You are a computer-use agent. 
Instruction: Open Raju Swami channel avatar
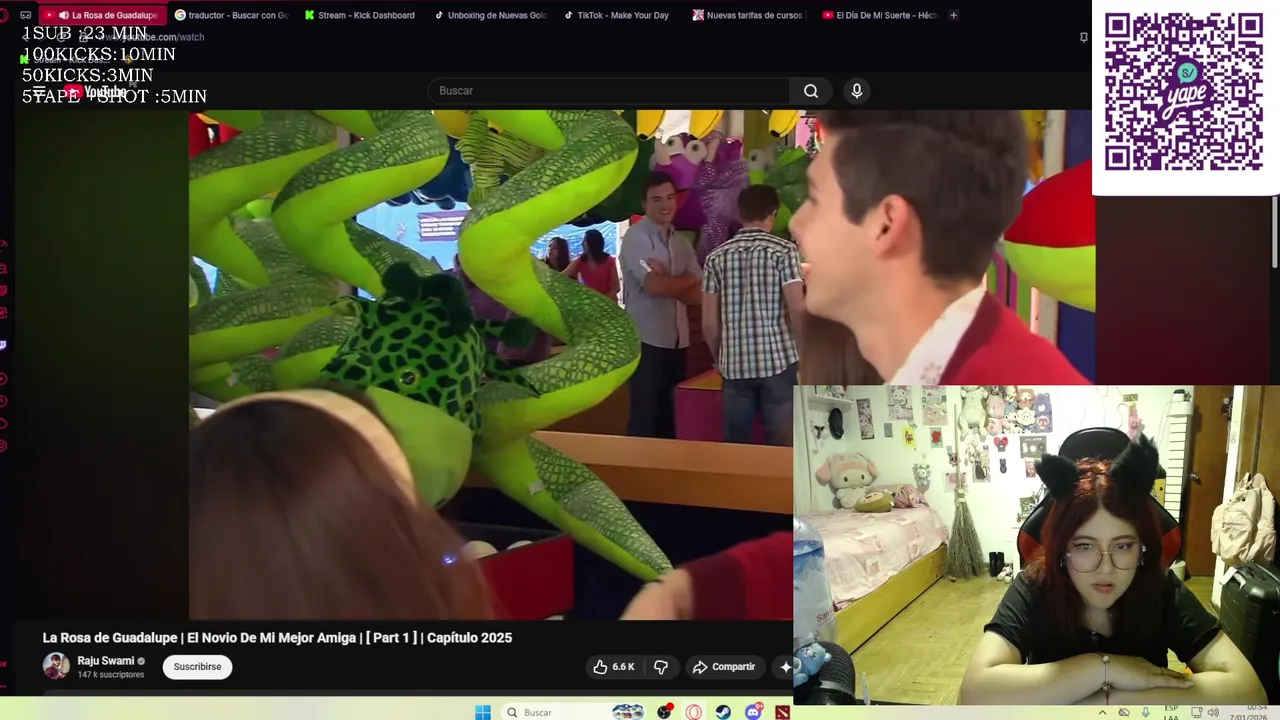[56, 666]
